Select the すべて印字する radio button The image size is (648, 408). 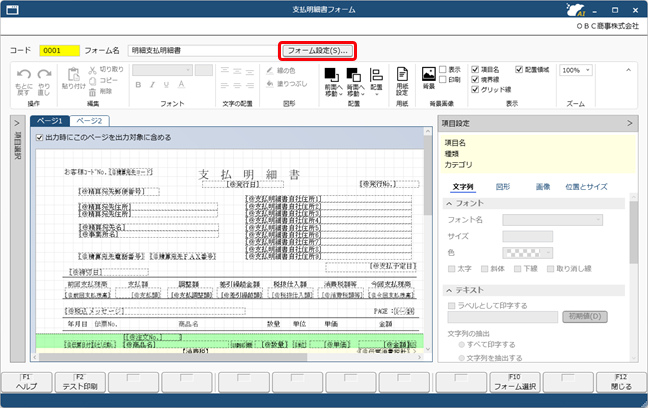[462, 344]
